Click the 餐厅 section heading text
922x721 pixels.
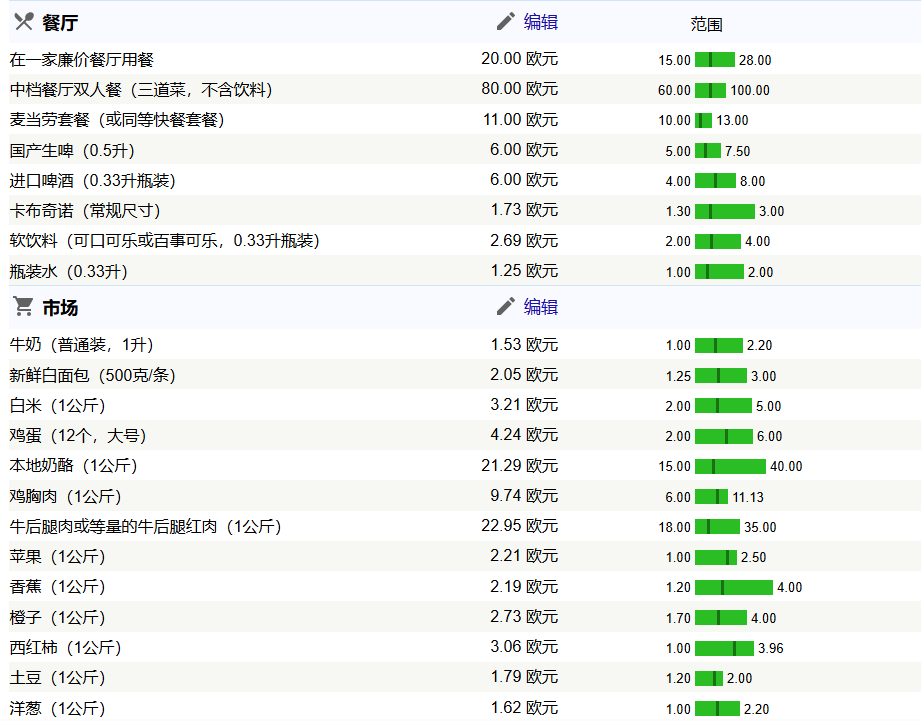coord(60,23)
